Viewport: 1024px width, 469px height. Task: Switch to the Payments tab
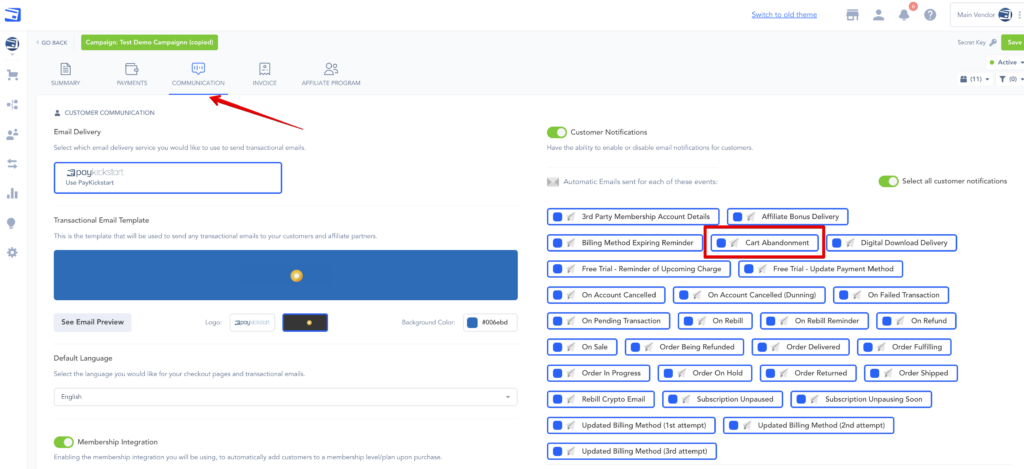(132, 74)
